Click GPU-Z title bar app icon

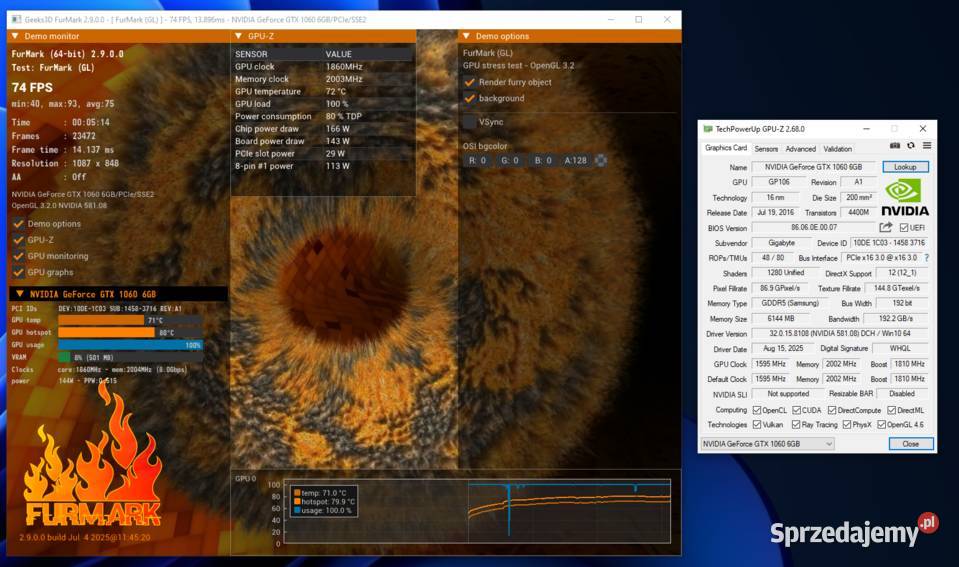(x=708, y=129)
